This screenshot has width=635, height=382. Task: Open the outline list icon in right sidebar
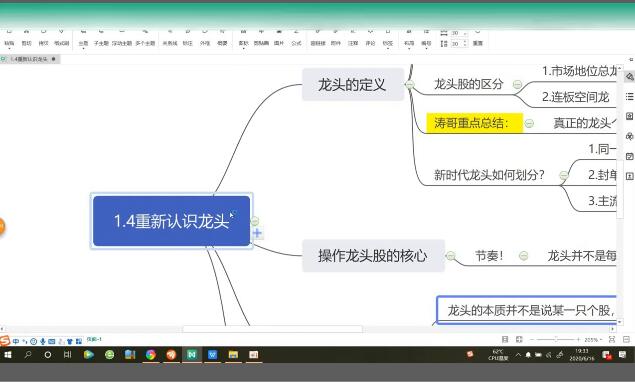coord(629,96)
